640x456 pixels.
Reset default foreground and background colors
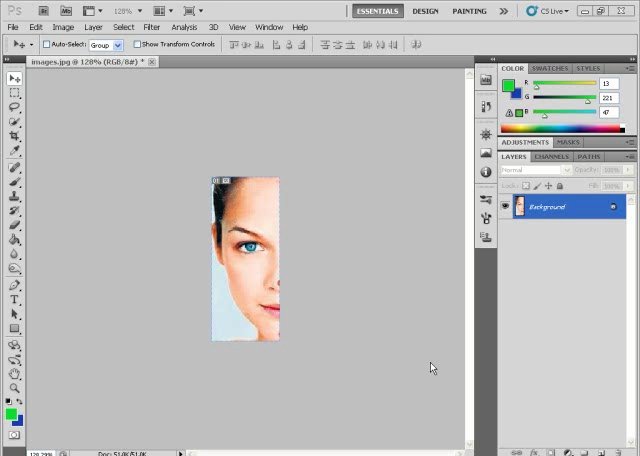point(9,402)
